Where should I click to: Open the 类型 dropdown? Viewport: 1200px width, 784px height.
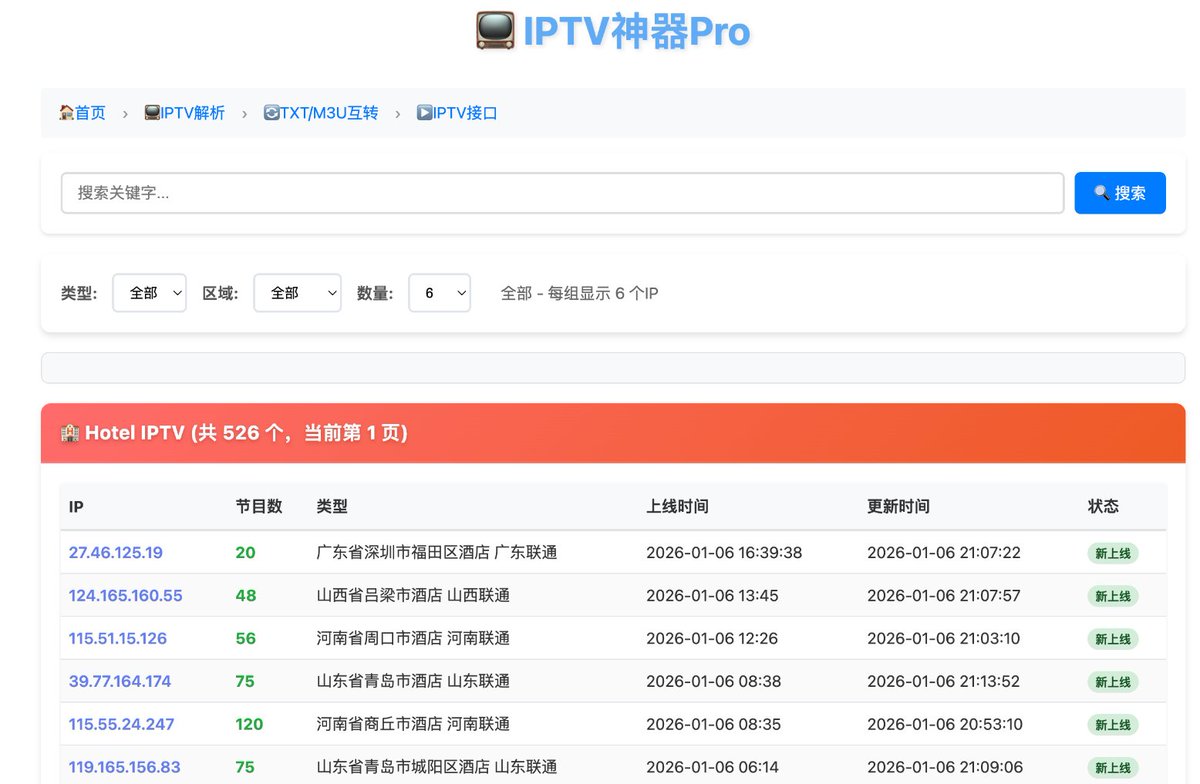pos(149,293)
